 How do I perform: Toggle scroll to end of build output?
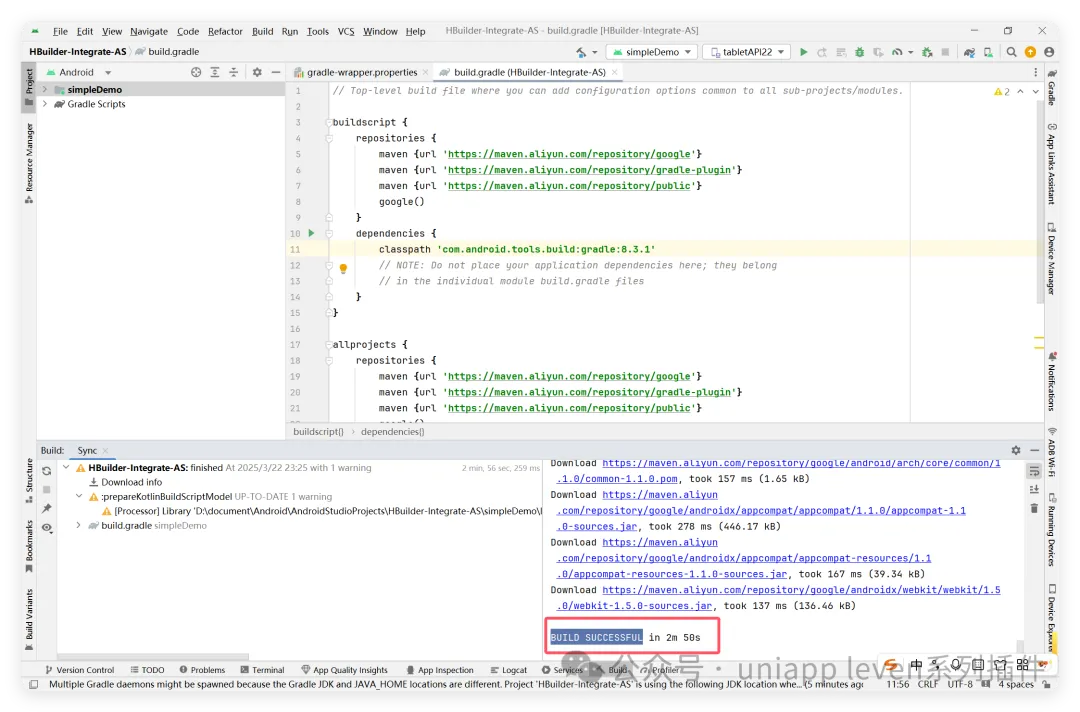(x=1034, y=490)
